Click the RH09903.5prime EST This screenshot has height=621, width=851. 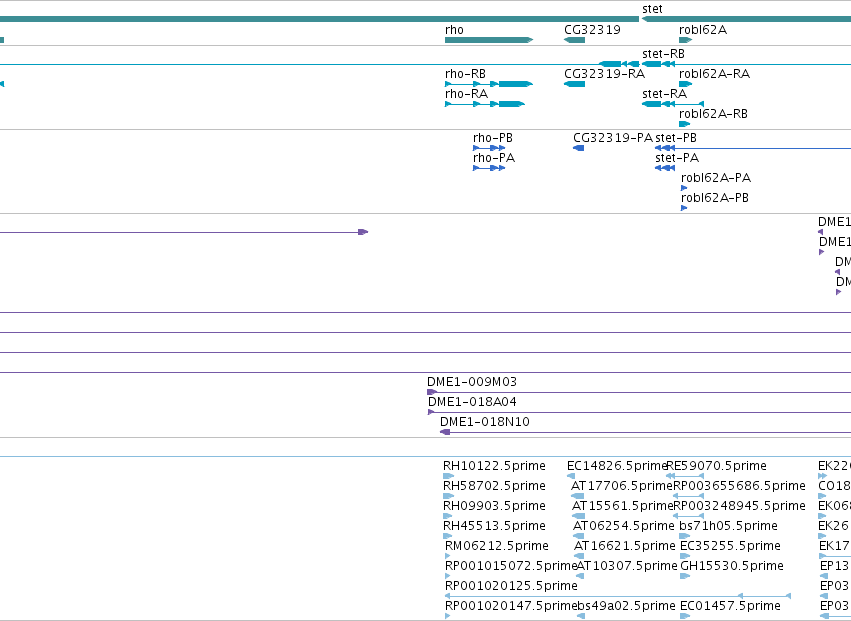click(448, 516)
